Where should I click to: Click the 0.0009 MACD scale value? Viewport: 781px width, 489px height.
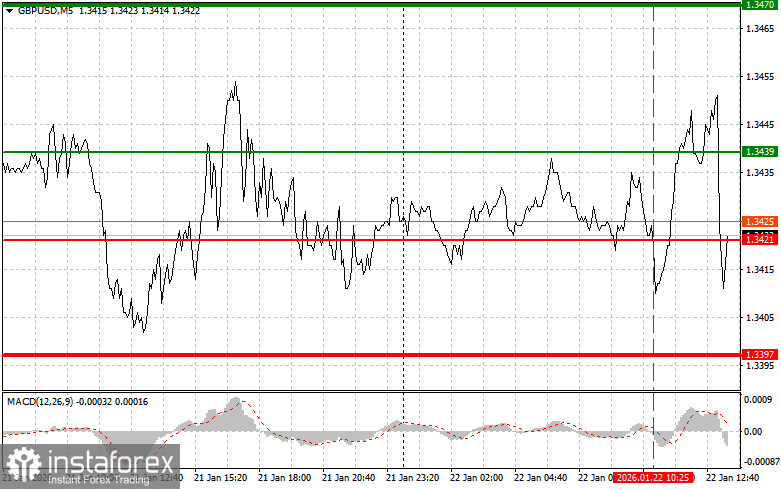tap(758, 399)
